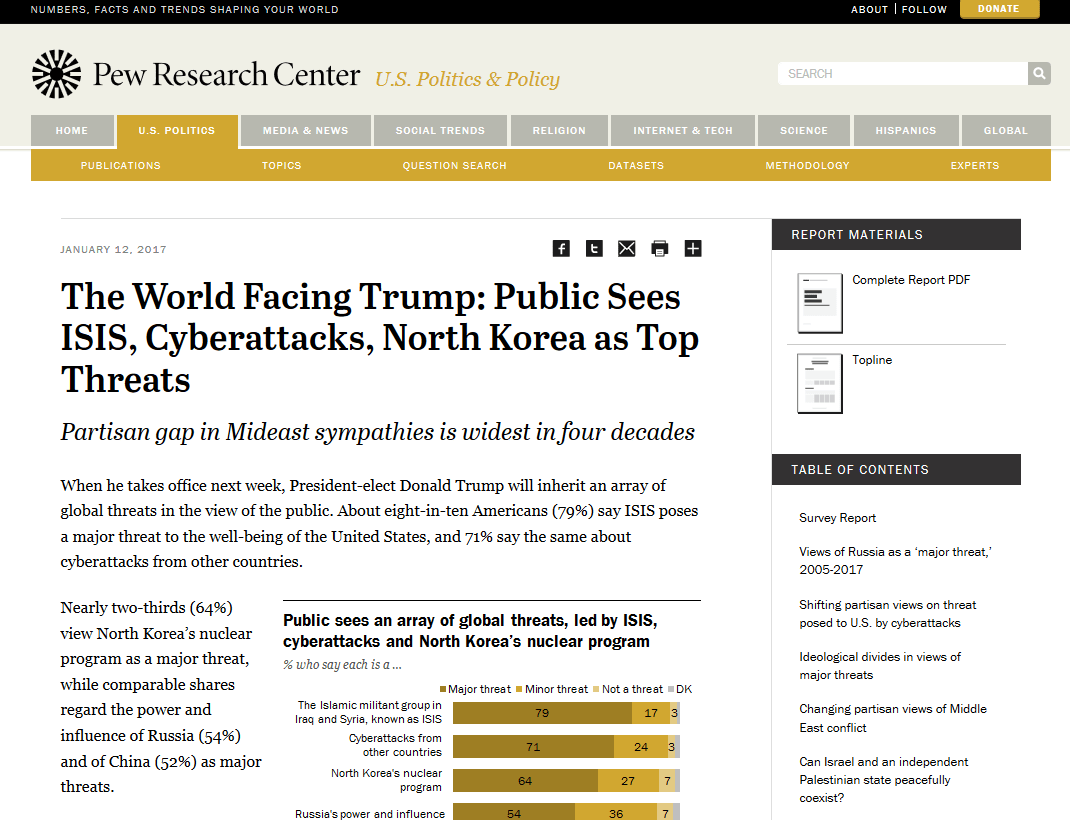Screen dimensions: 1070x820
Task: Click the ISIS major threat bar
Action: (542, 713)
